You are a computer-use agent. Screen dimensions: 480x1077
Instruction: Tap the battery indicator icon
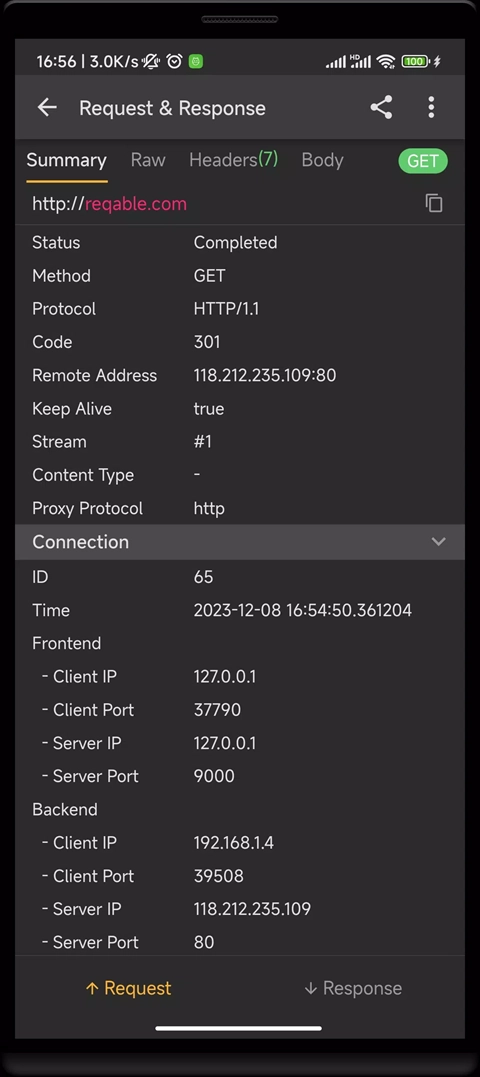[x=415, y=62]
